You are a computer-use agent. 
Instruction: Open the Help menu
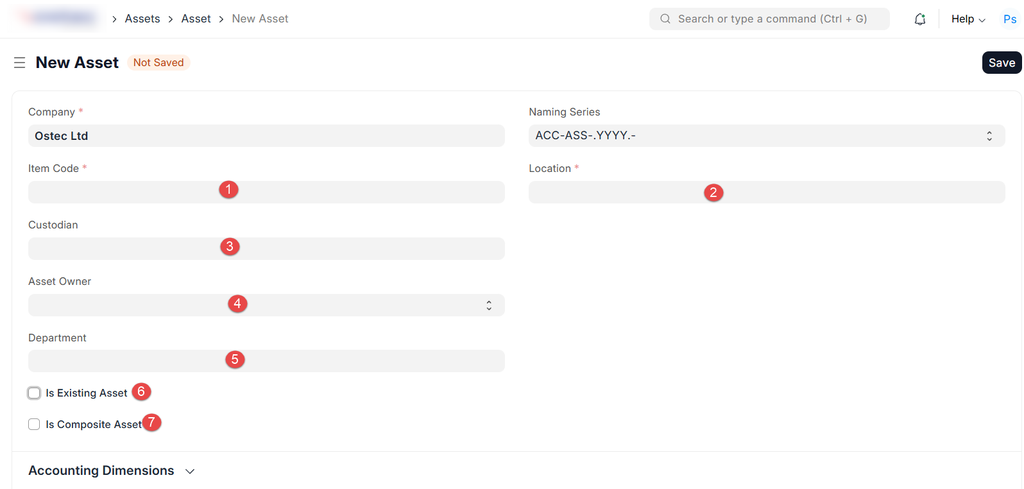(967, 19)
